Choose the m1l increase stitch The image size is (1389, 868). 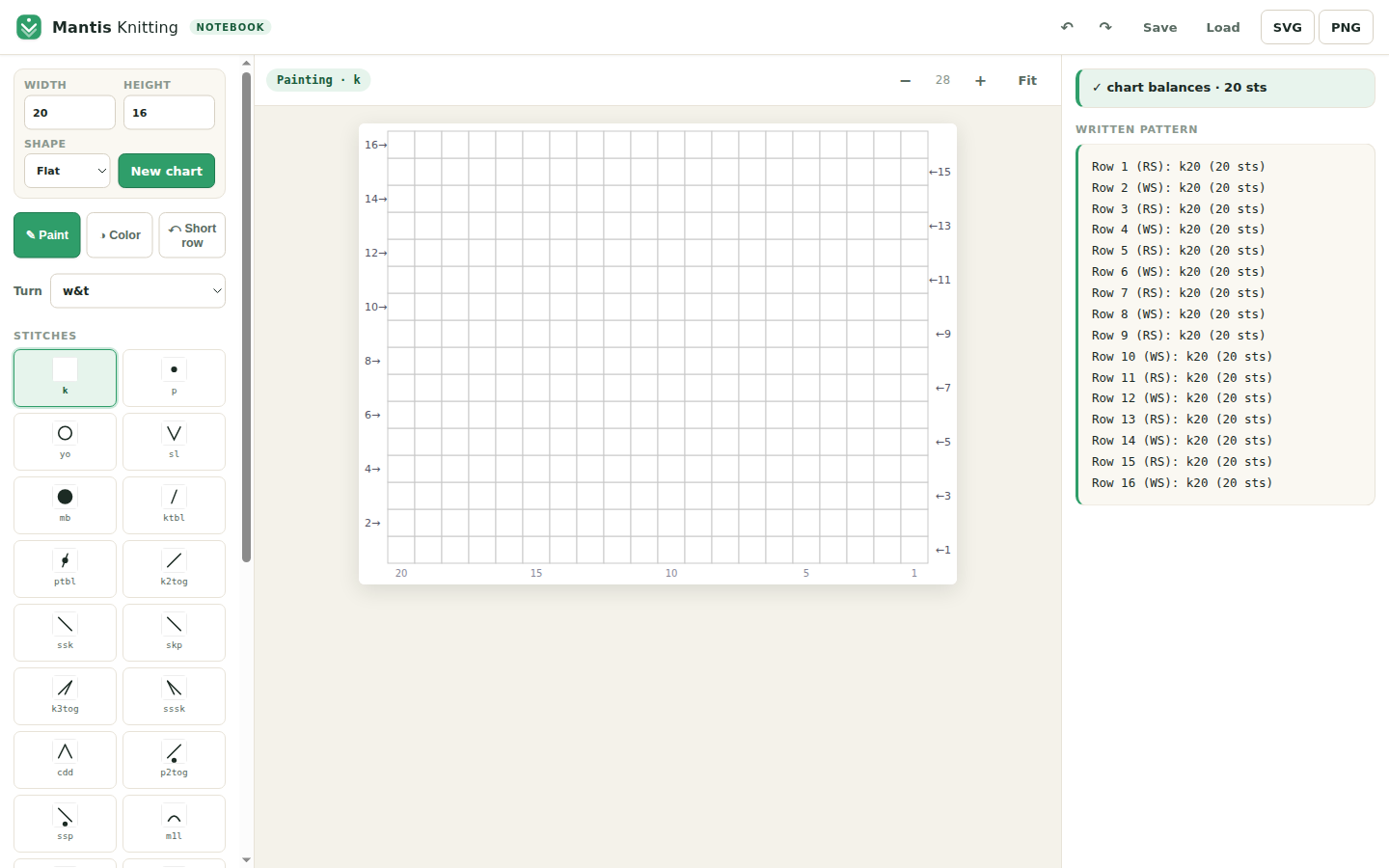pyautogui.click(x=174, y=824)
